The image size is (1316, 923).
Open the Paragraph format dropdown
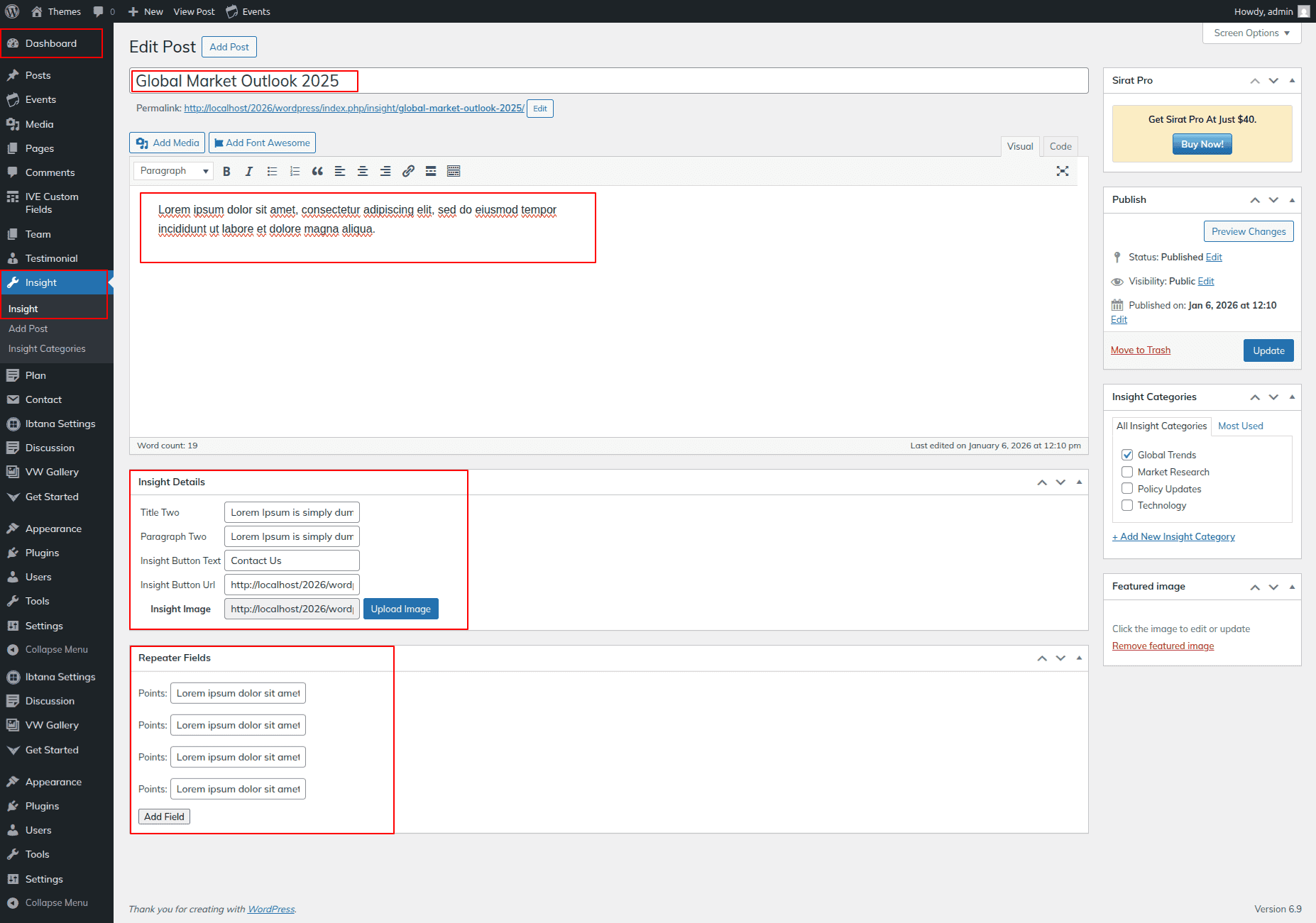(x=174, y=171)
